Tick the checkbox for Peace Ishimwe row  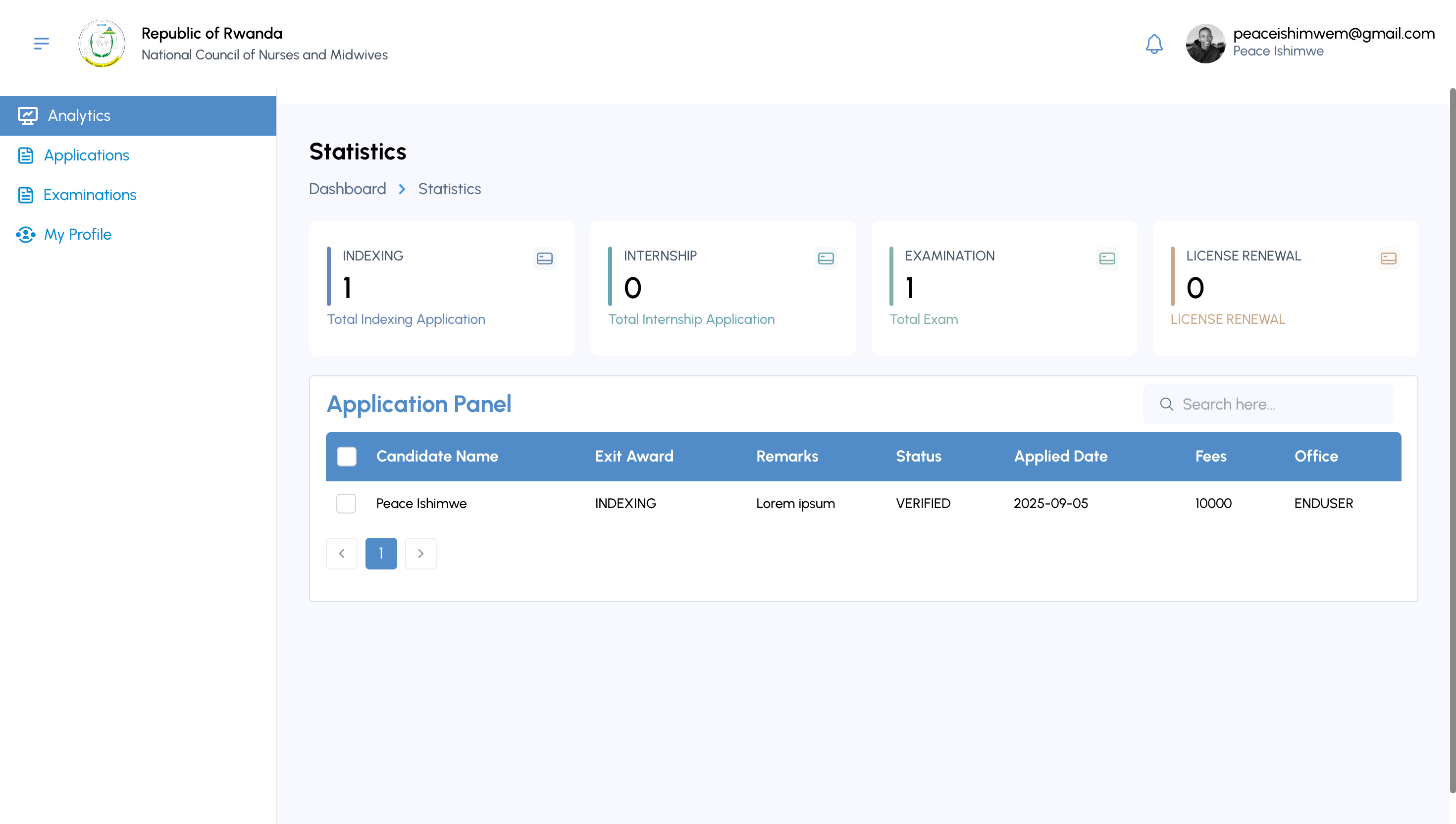tap(346, 503)
